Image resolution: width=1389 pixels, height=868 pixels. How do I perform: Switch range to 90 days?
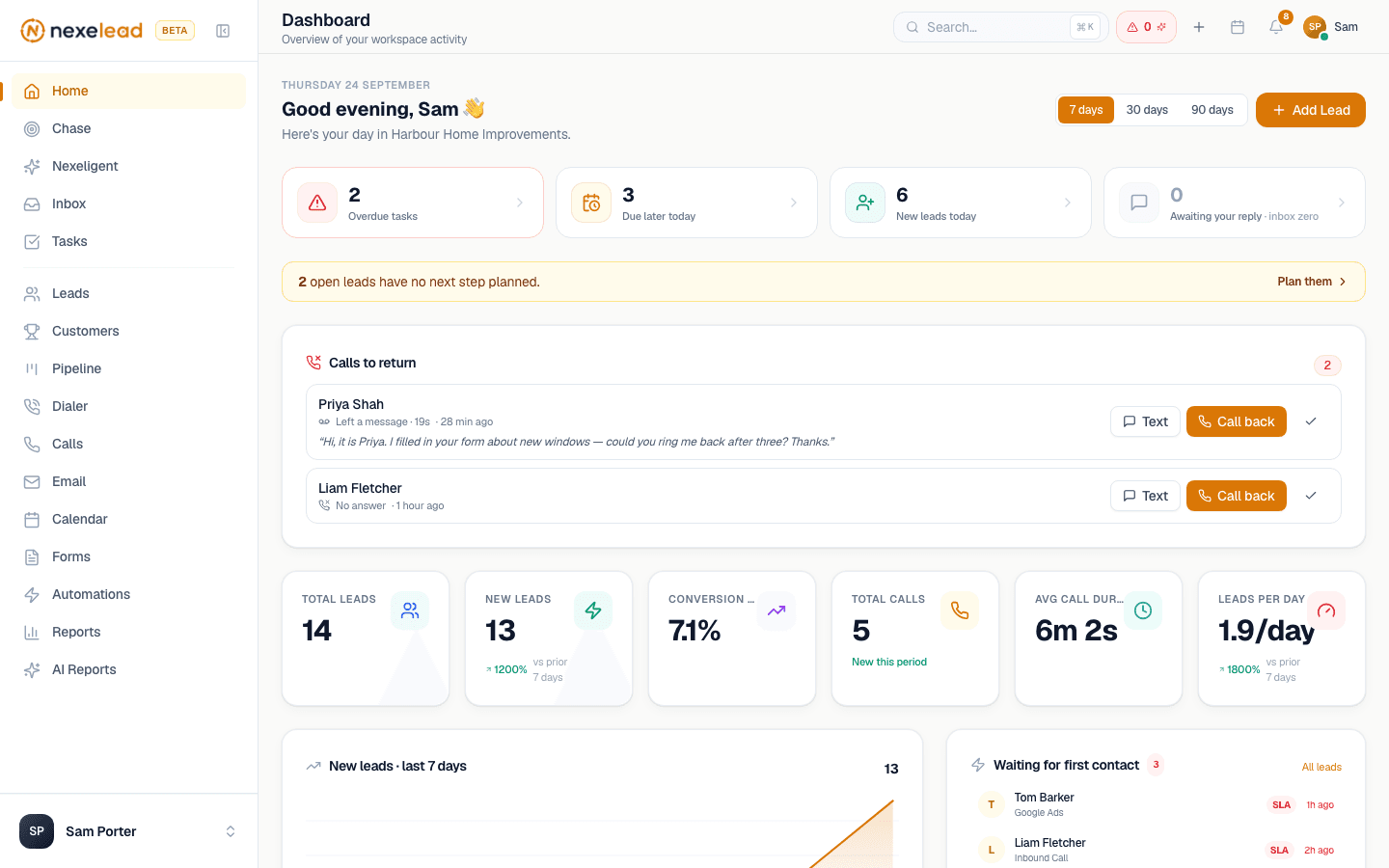pos(1212,110)
